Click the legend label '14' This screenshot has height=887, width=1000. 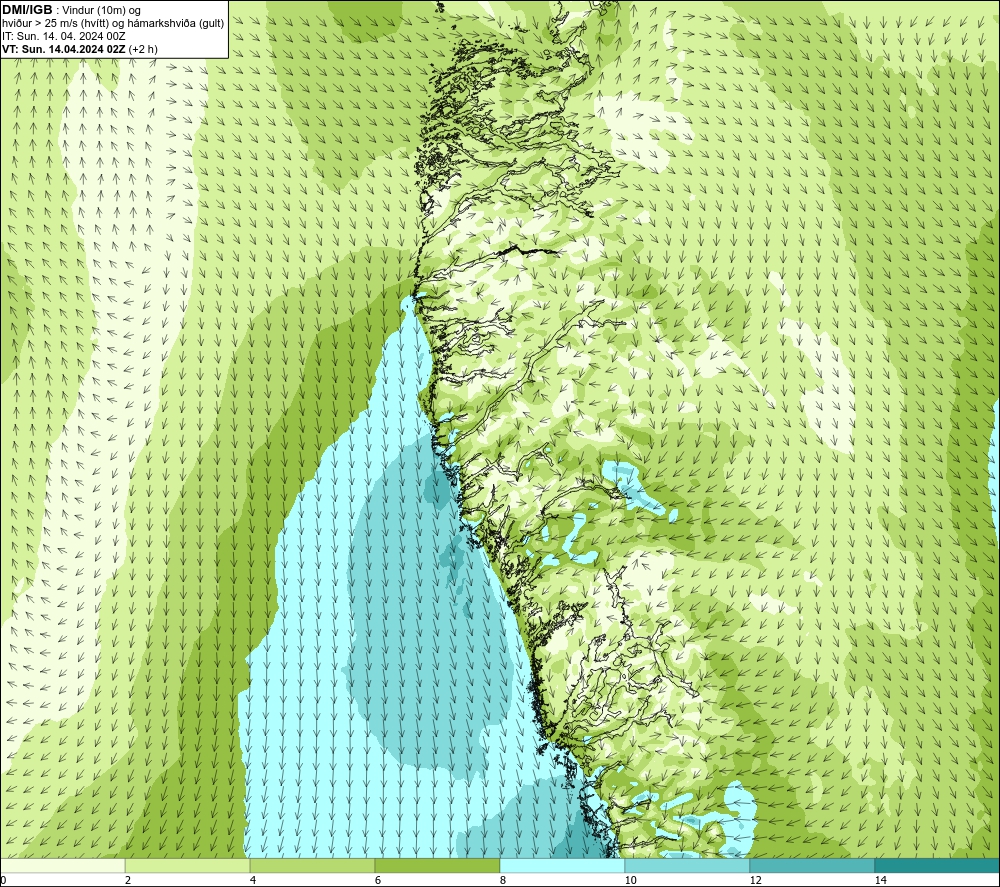(881, 880)
